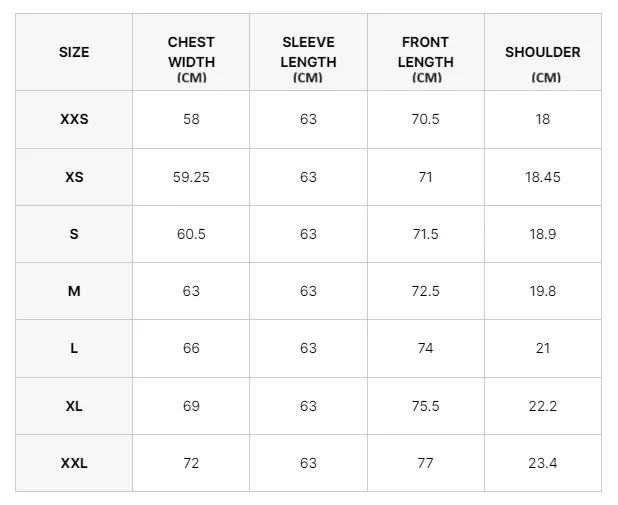
Task: Select shoulder value 22.2
Action: coord(543,406)
